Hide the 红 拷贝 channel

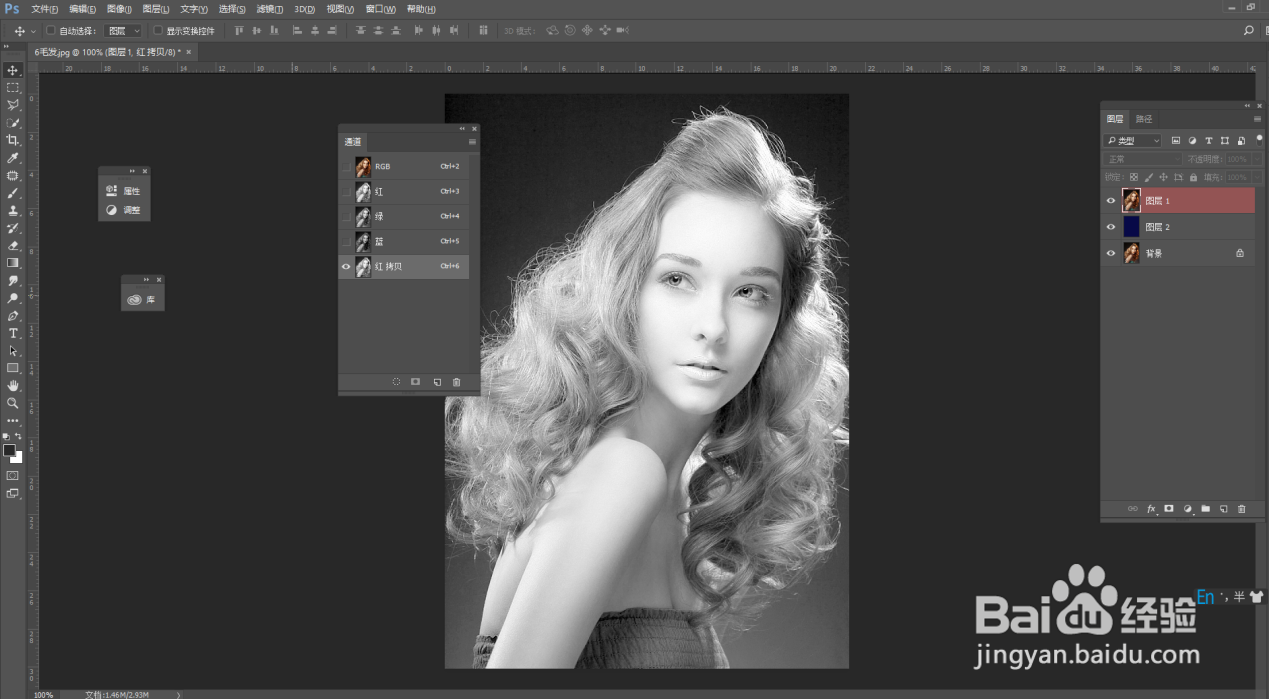[346, 266]
